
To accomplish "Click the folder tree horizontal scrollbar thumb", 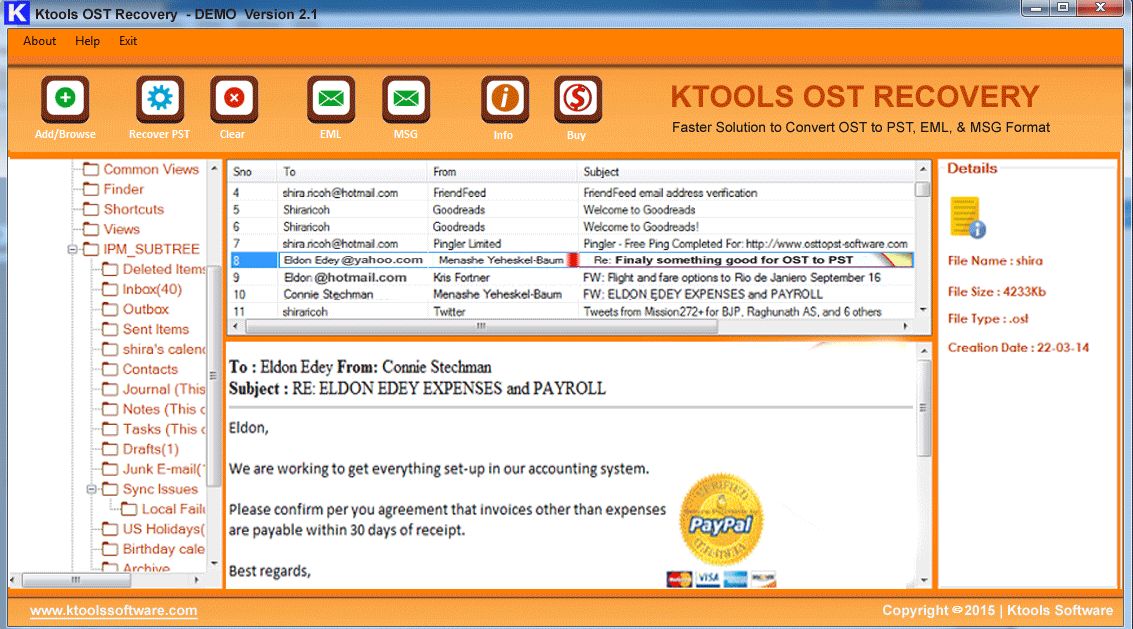I will click(x=76, y=580).
